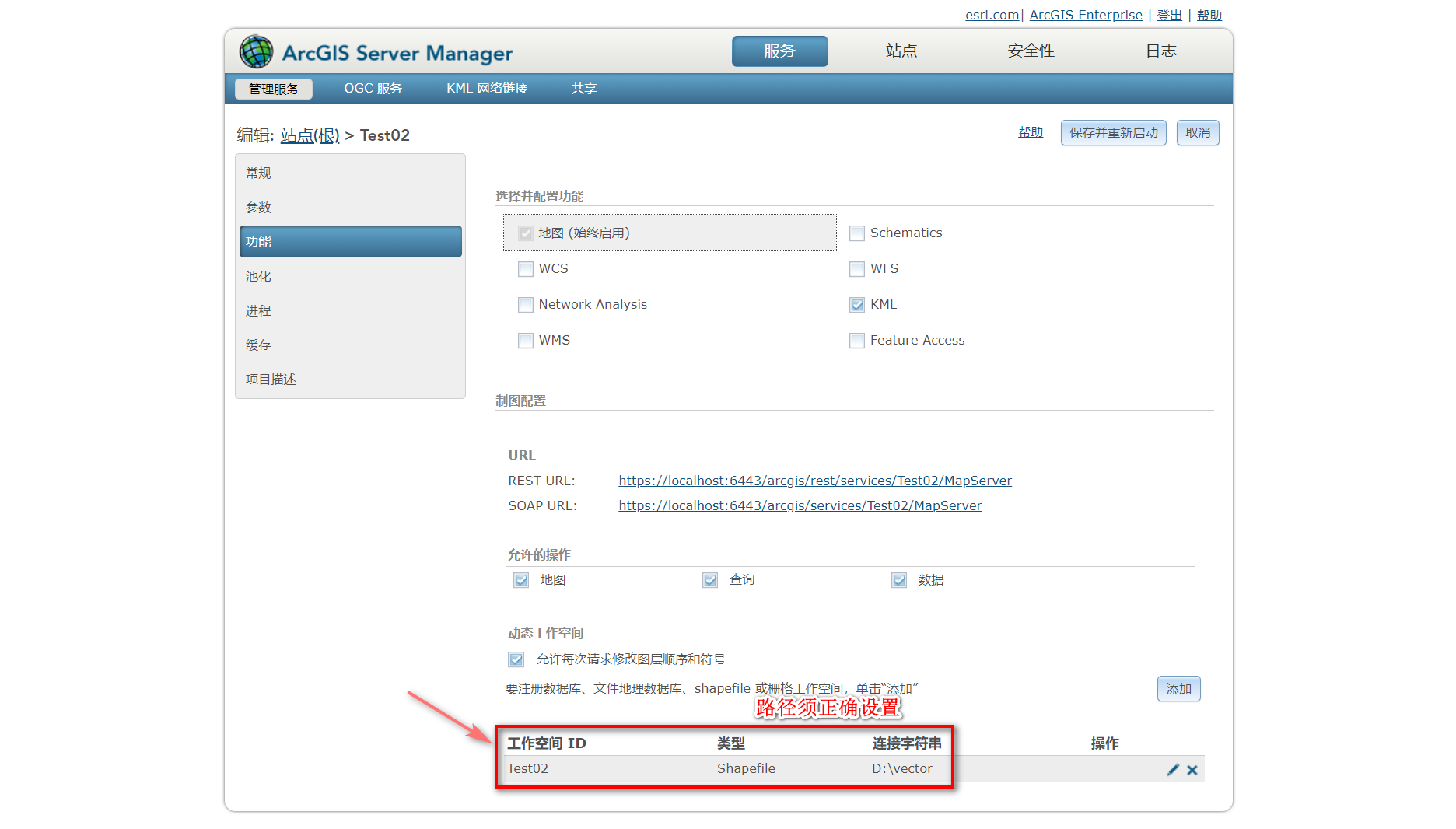The image size is (1456, 829).
Task: Click the 取消 button
Action: pyautogui.click(x=1198, y=133)
